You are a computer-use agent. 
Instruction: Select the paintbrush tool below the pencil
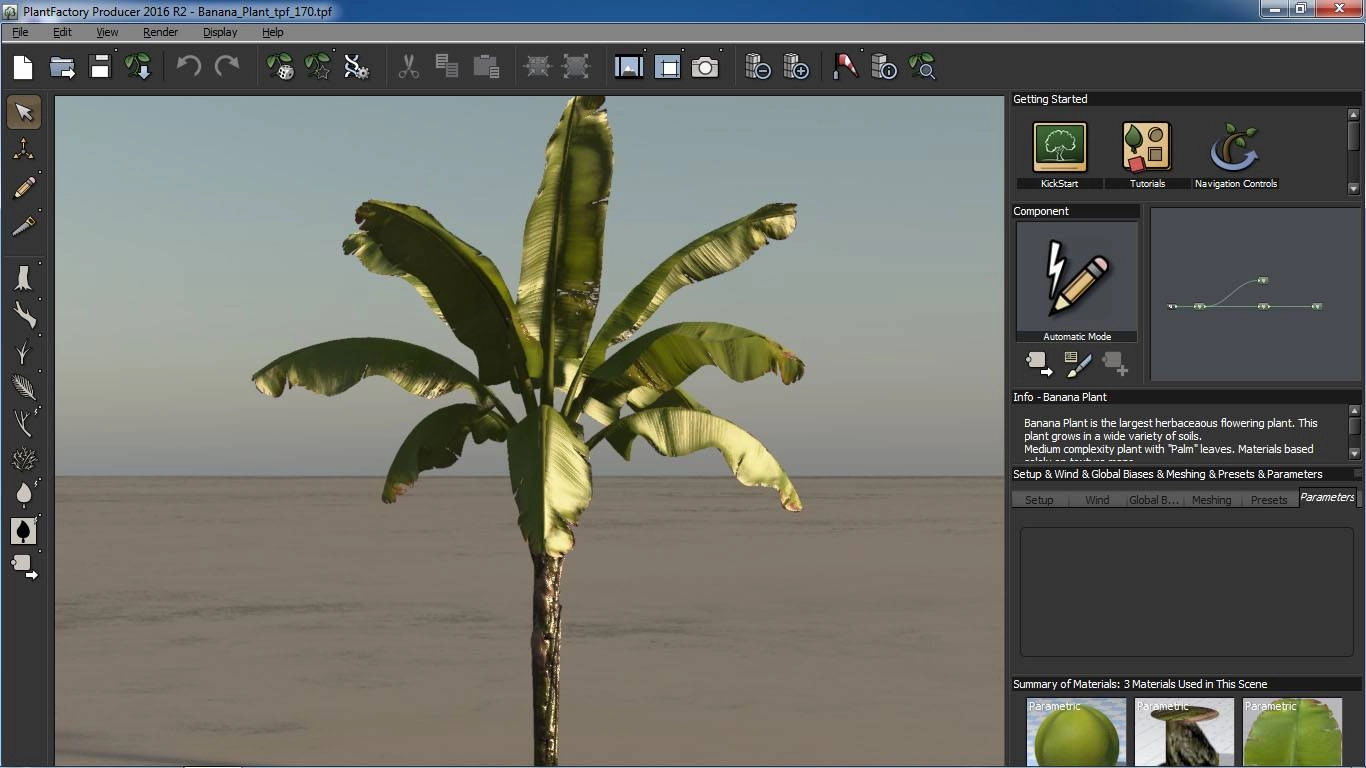click(24, 225)
